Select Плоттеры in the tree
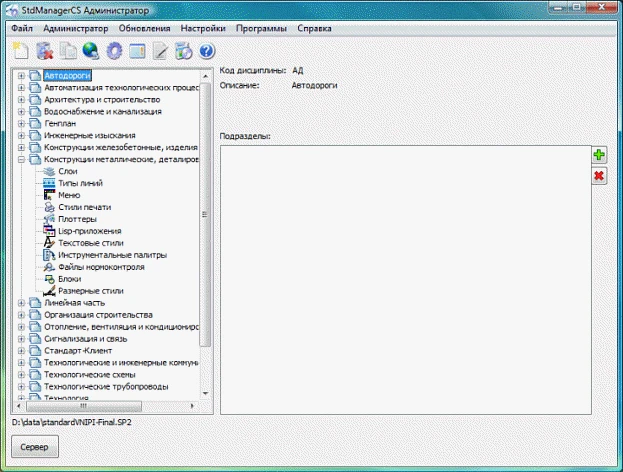The image size is (623, 472). click(77, 219)
